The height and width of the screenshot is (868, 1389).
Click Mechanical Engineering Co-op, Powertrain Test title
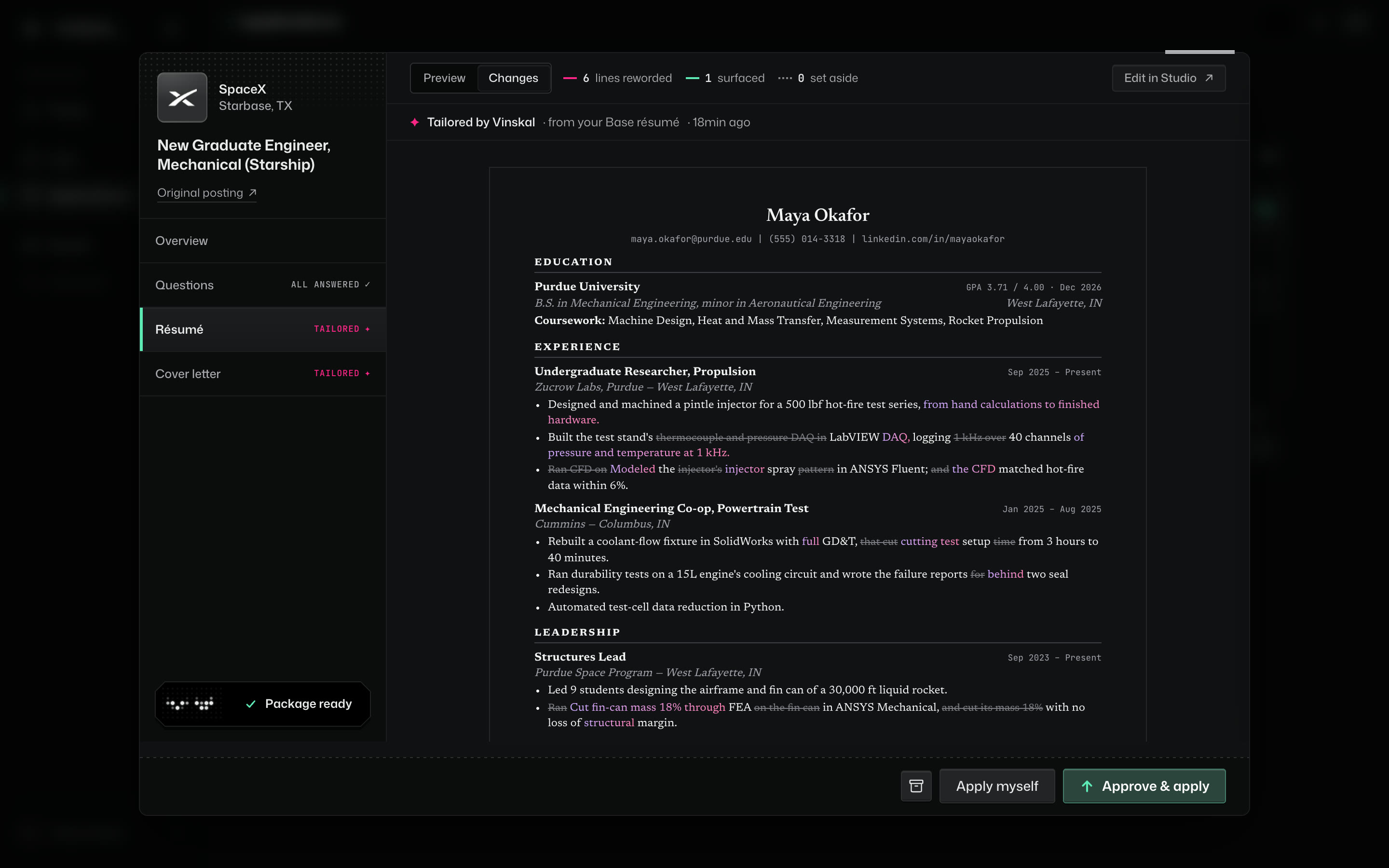671,508
